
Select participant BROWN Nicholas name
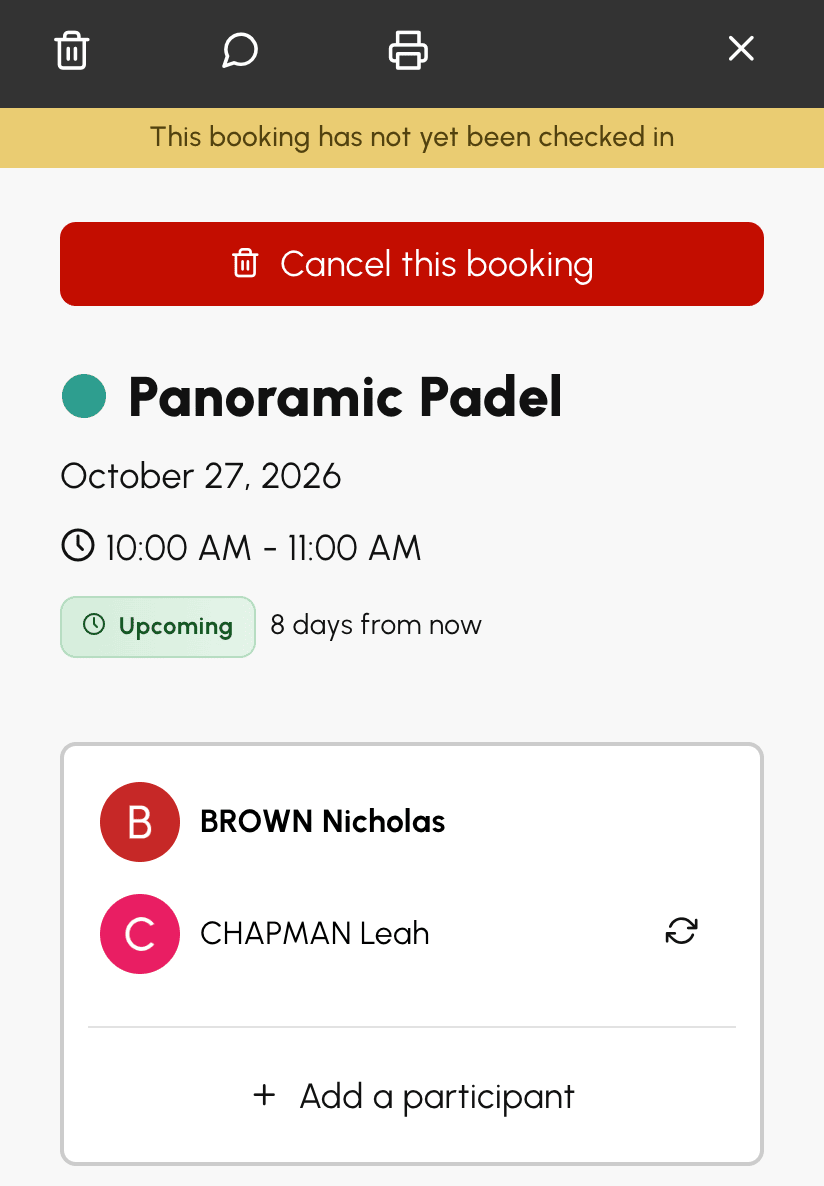pos(322,821)
